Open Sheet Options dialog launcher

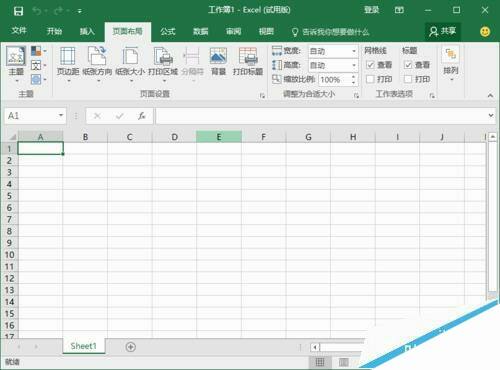[432, 96]
